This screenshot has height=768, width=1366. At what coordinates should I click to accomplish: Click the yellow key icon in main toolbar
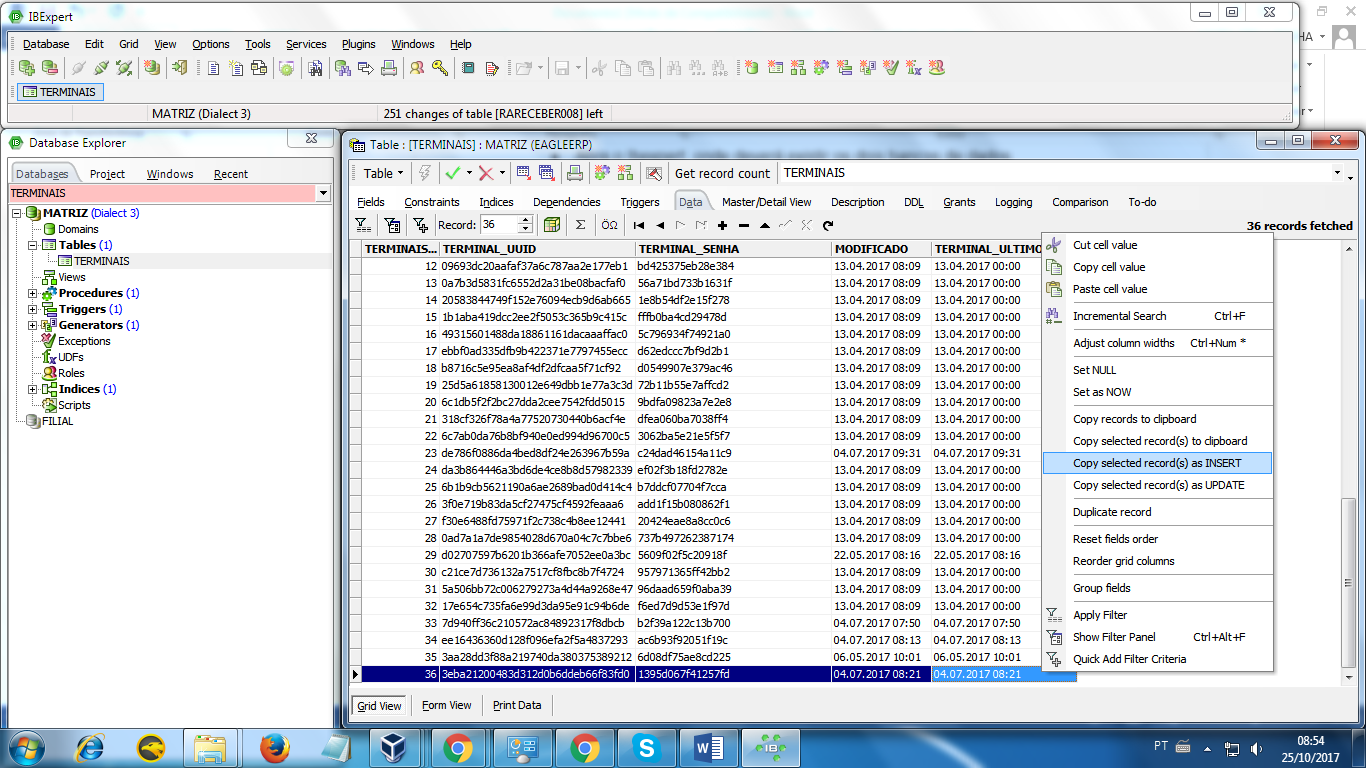point(440,68)
